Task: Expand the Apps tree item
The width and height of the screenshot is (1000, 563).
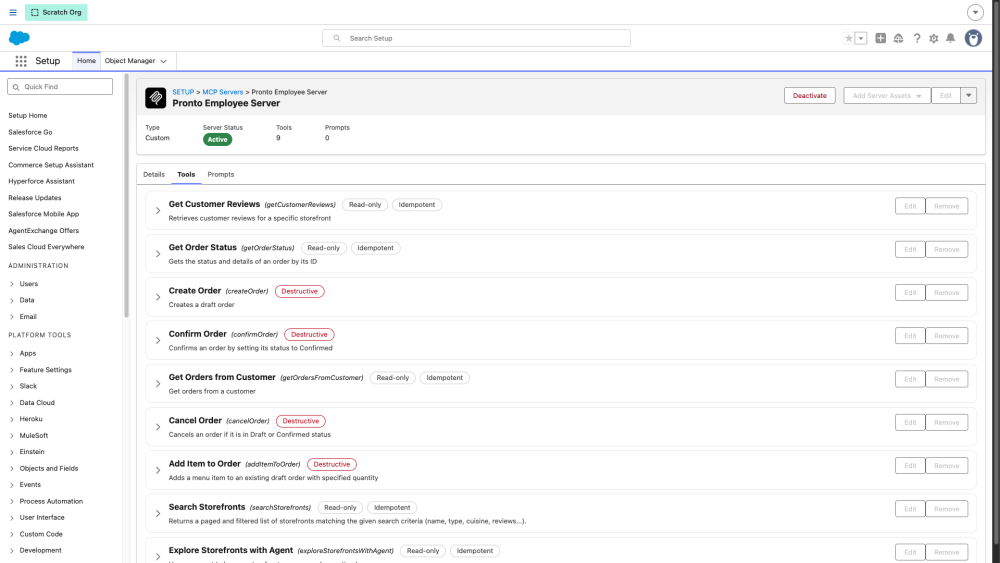Action: pos(11,353)
